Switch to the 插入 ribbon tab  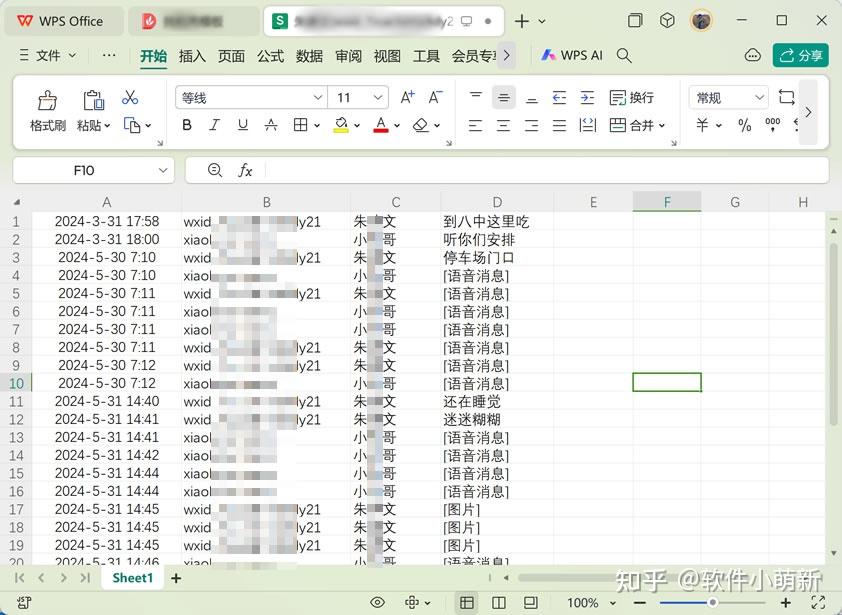coord(191,57)
